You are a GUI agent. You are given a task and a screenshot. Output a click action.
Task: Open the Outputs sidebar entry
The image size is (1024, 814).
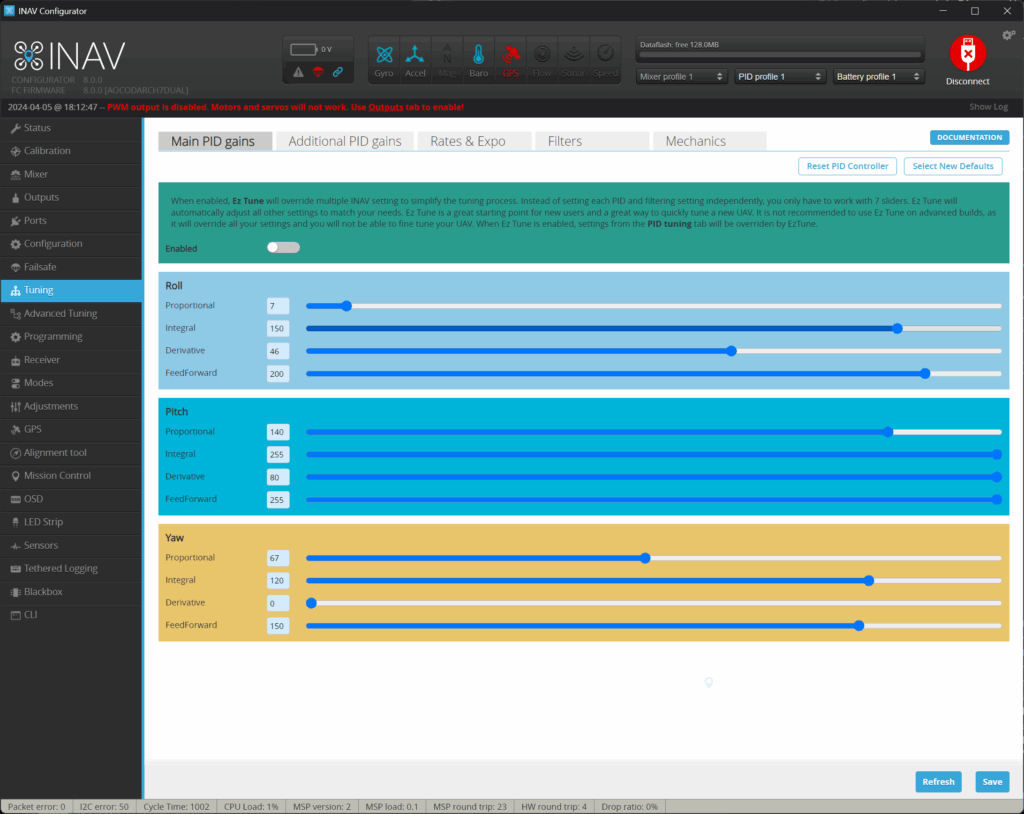(71, 197)
